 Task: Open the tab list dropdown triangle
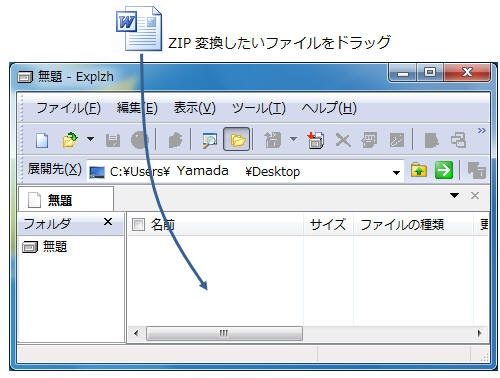point(454,195)
